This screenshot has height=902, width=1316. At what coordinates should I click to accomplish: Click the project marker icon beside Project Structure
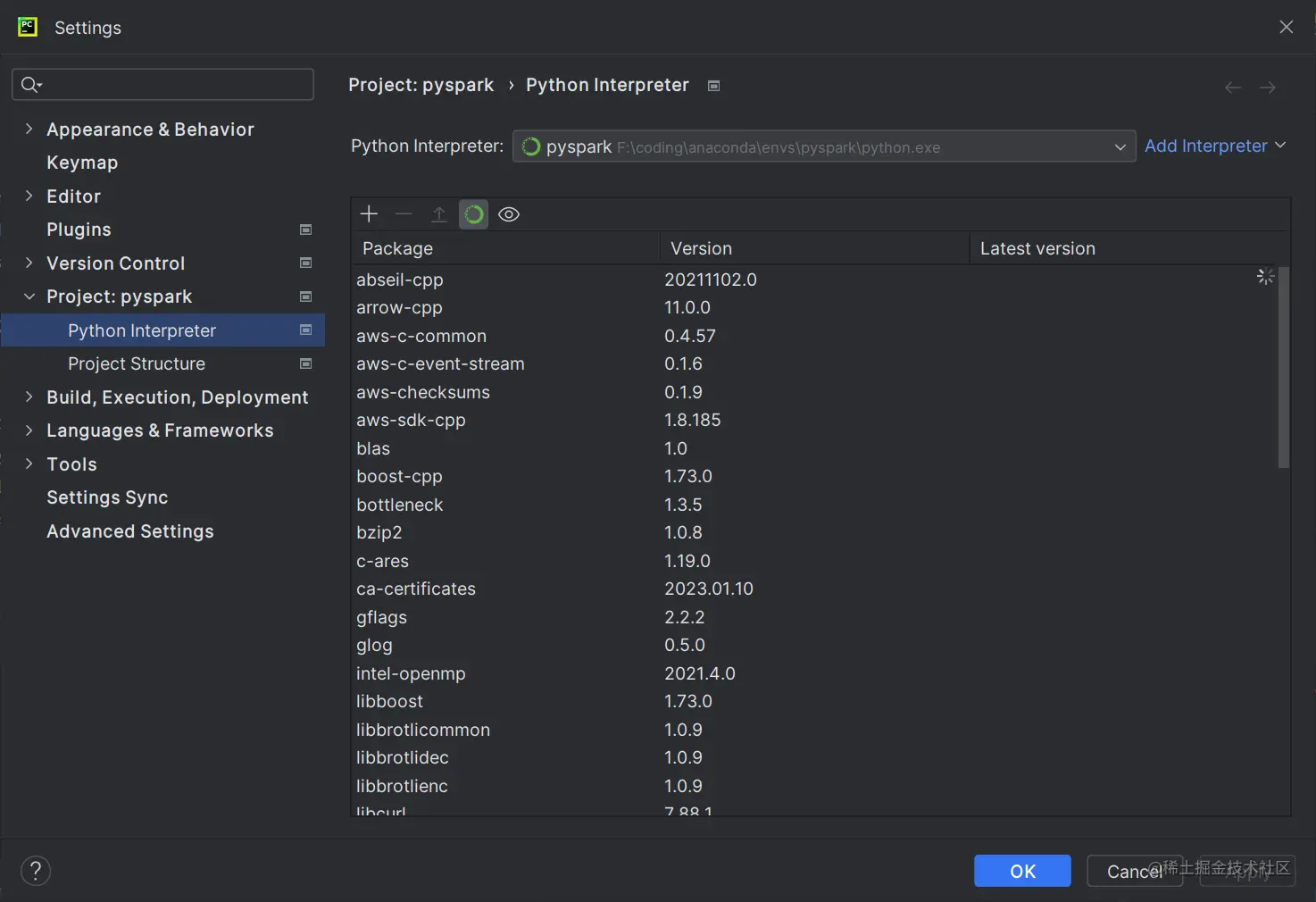[306, 363]
